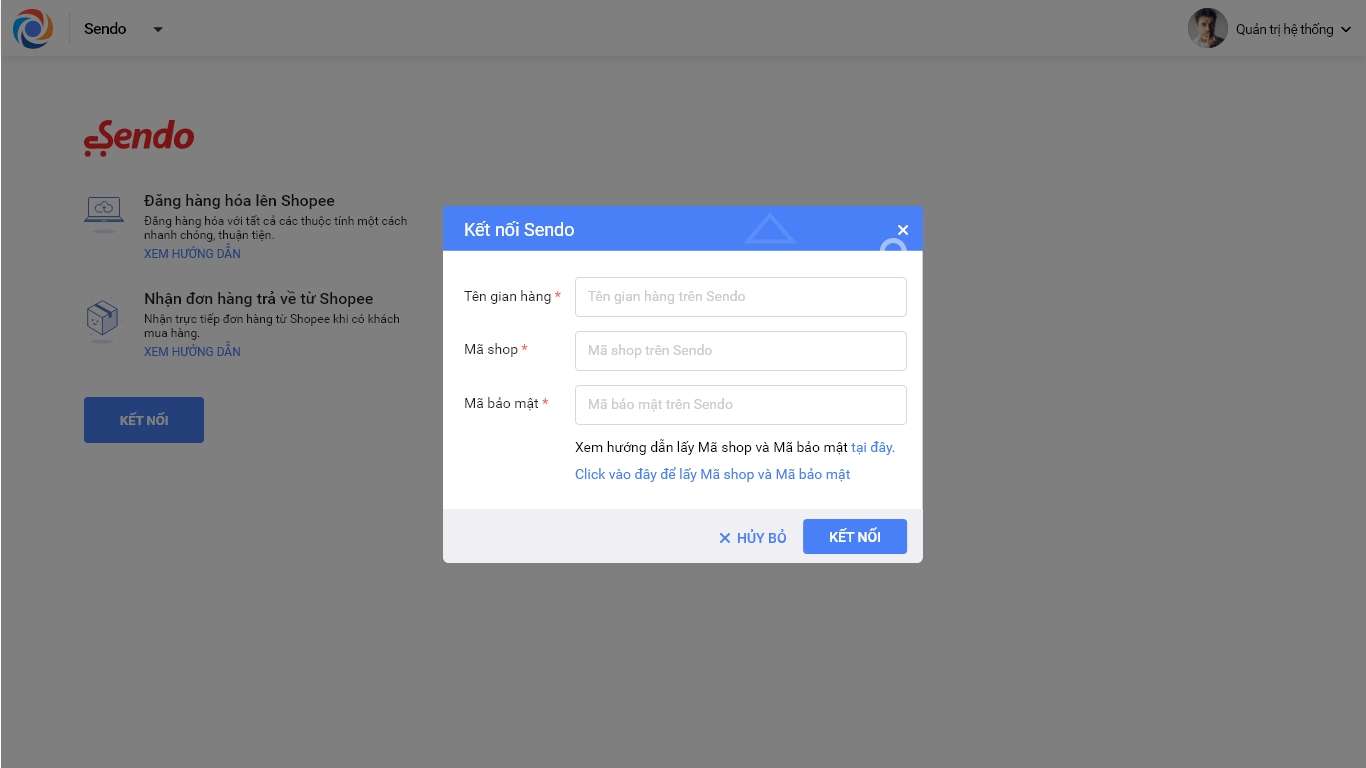Click the KẾT NỐI button on the background page
Screen dimensions: 1366x768
[x=144, y=420]
